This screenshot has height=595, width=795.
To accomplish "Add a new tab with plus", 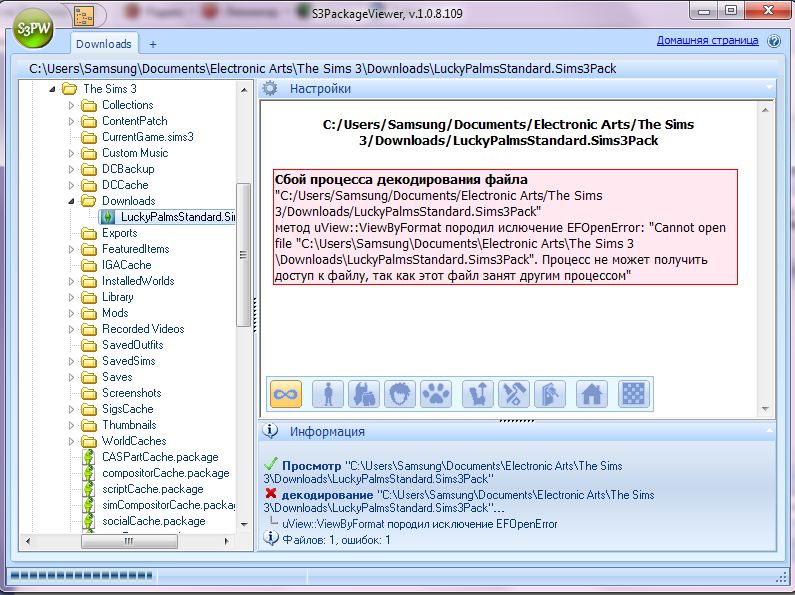I will point(153,44).
